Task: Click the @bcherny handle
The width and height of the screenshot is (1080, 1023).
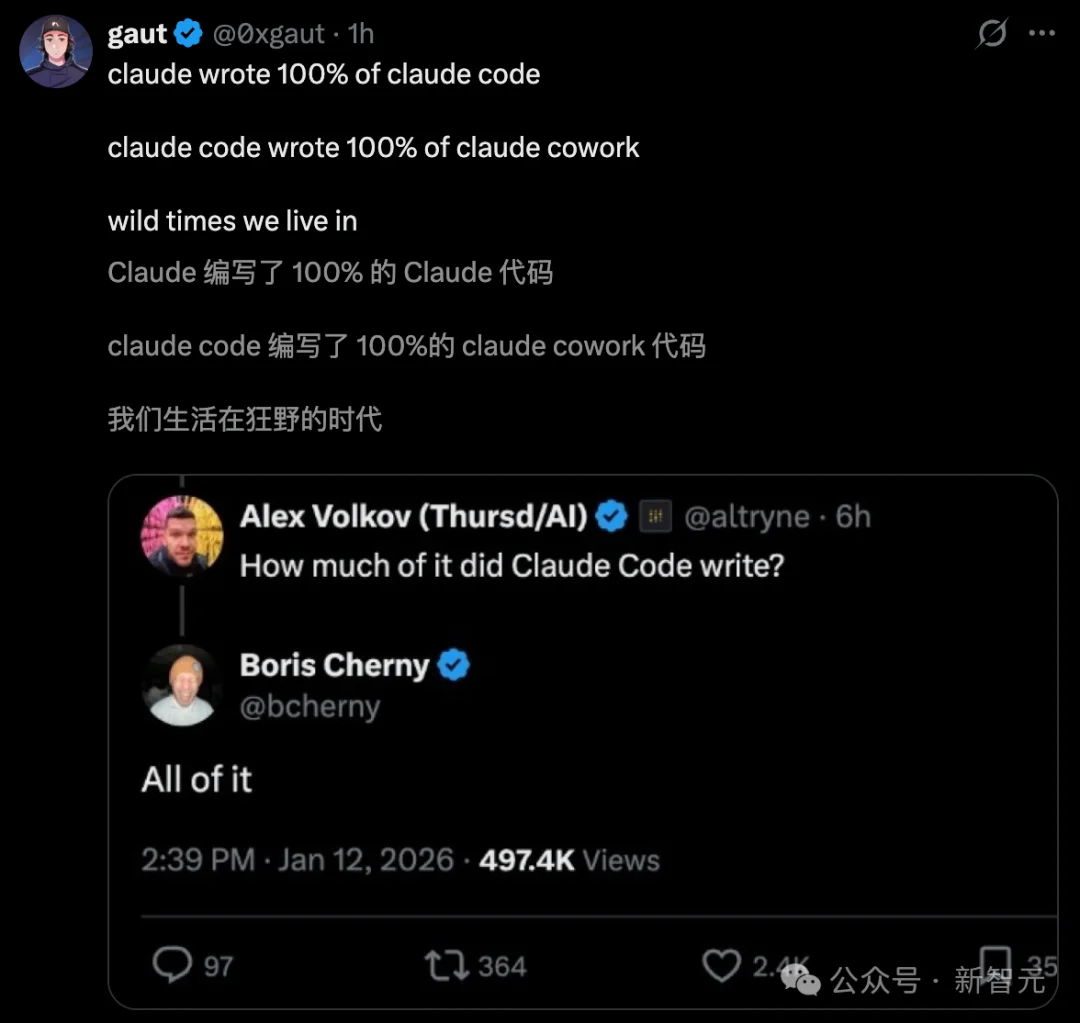Action: pyautogui.click(x=310, y=707)
